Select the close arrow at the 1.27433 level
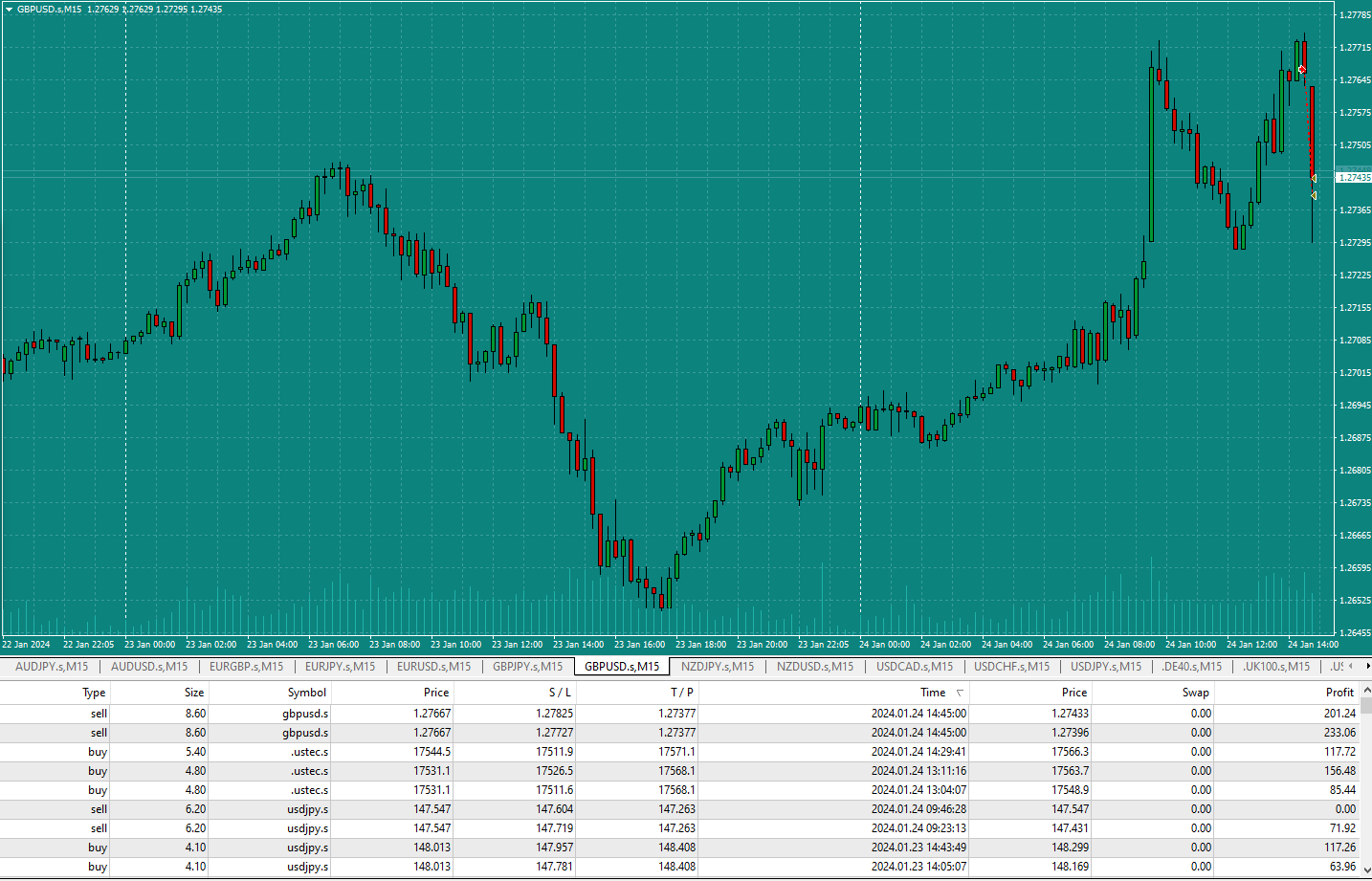 tap(1314, 178)
